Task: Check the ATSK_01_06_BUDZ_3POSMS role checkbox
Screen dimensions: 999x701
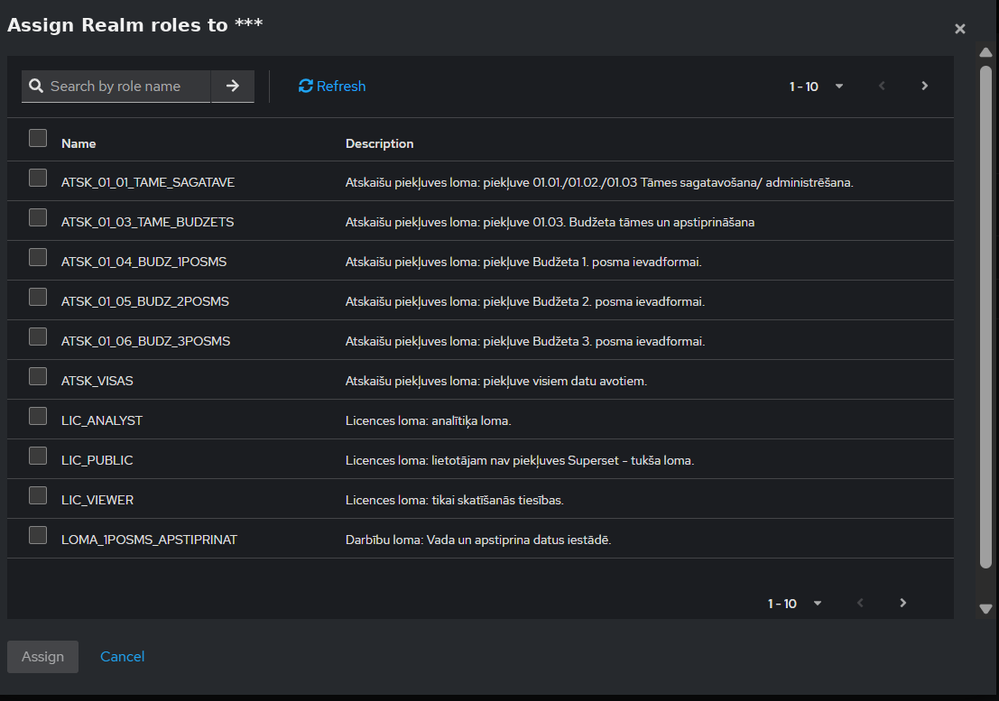Action: tap(38, 336)
